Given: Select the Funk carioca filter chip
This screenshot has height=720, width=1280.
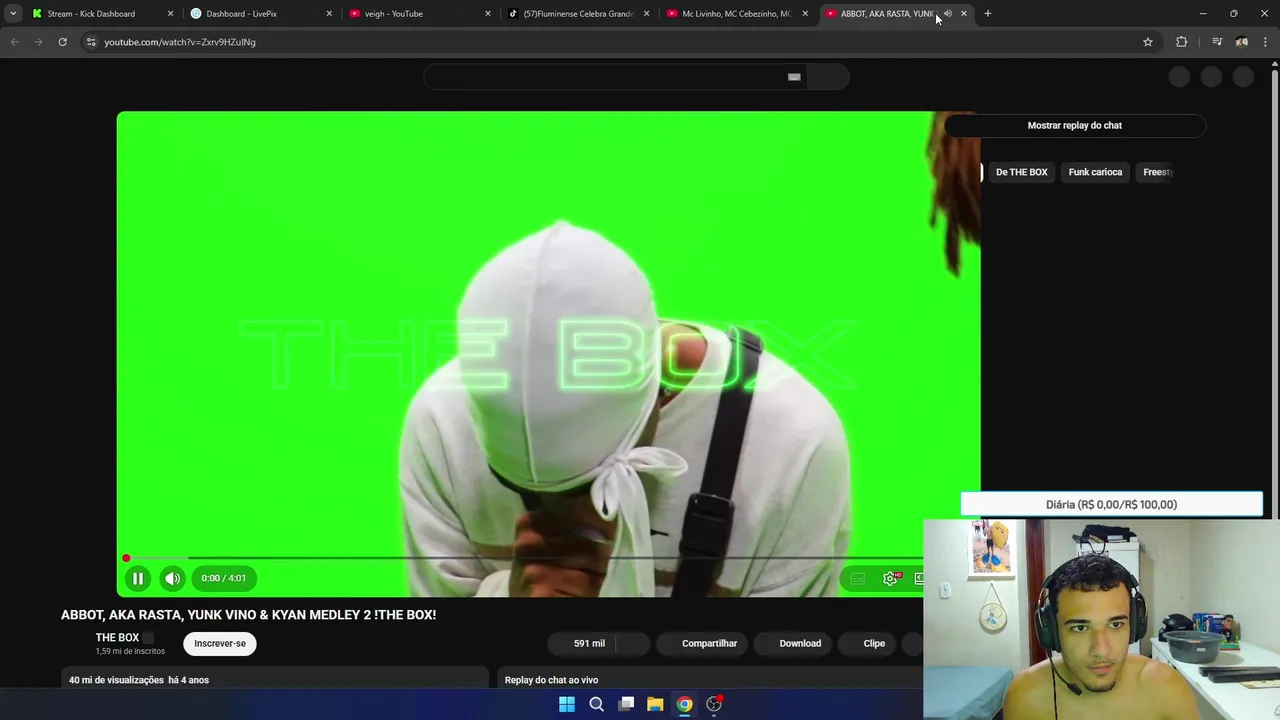Looking at the screenshot, I should coord(1095,172).
